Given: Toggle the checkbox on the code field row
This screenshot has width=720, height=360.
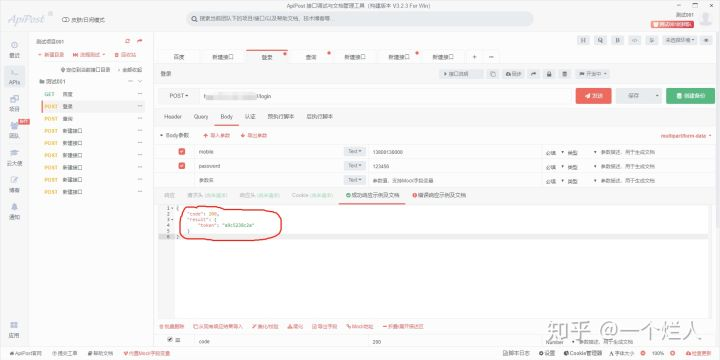Looking at the screenshot, I should [170, 340].
